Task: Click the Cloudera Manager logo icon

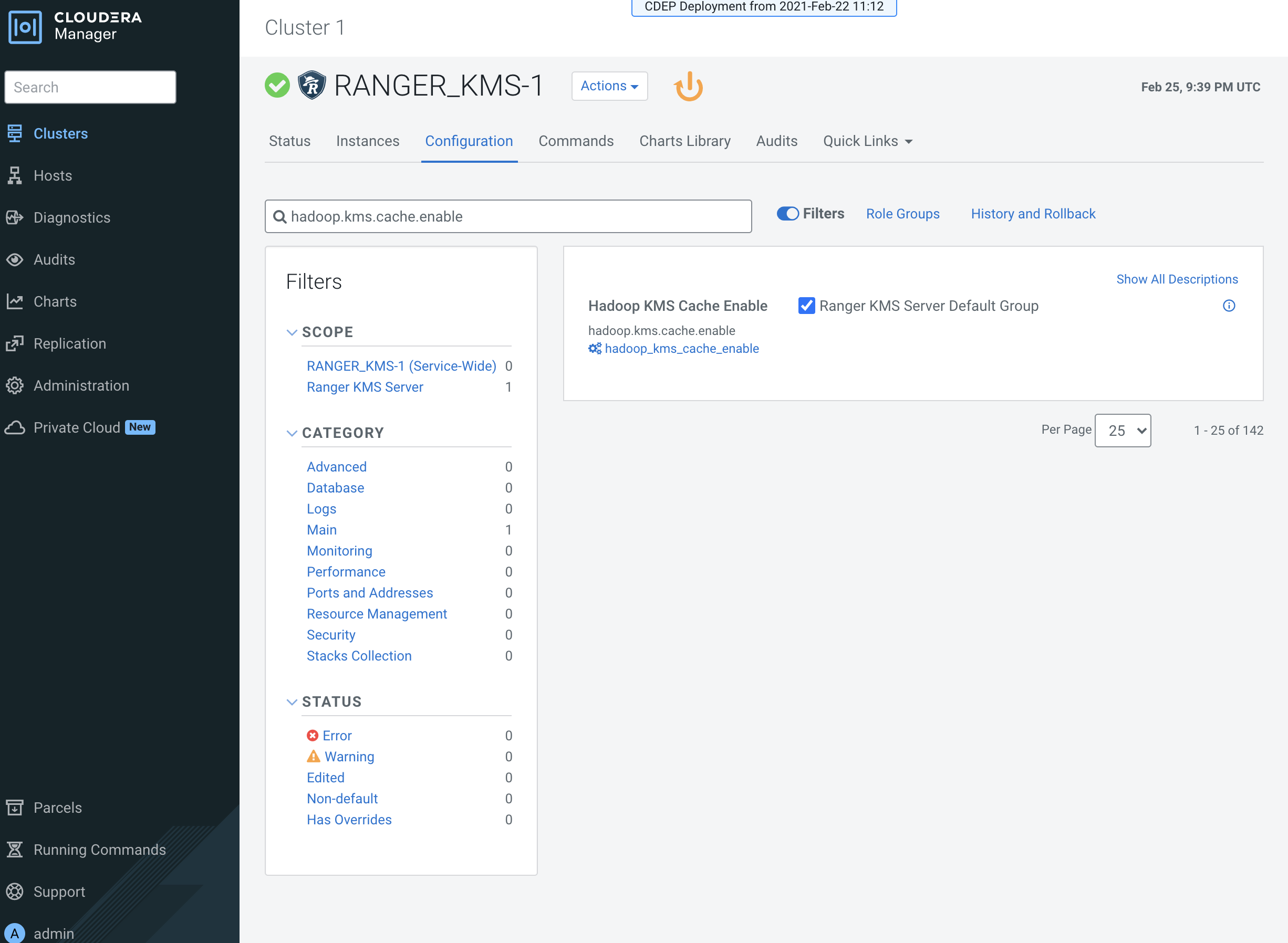Action: [25, 26]
